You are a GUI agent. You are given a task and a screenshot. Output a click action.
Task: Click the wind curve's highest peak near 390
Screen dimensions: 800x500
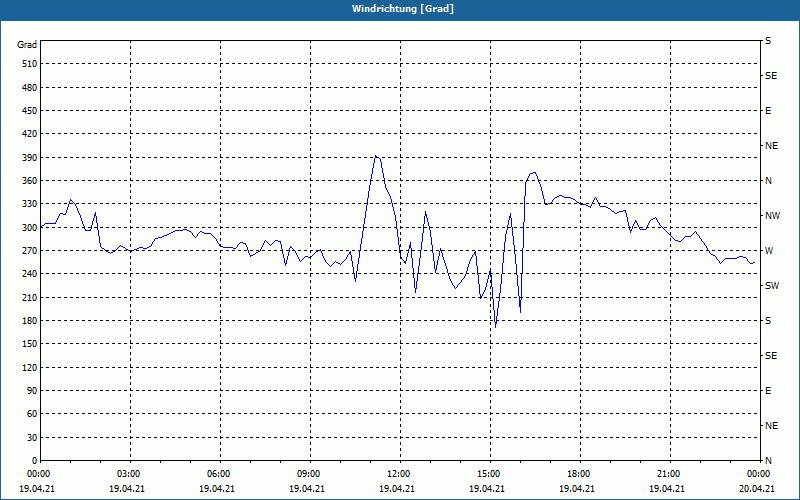pos(376,156)
